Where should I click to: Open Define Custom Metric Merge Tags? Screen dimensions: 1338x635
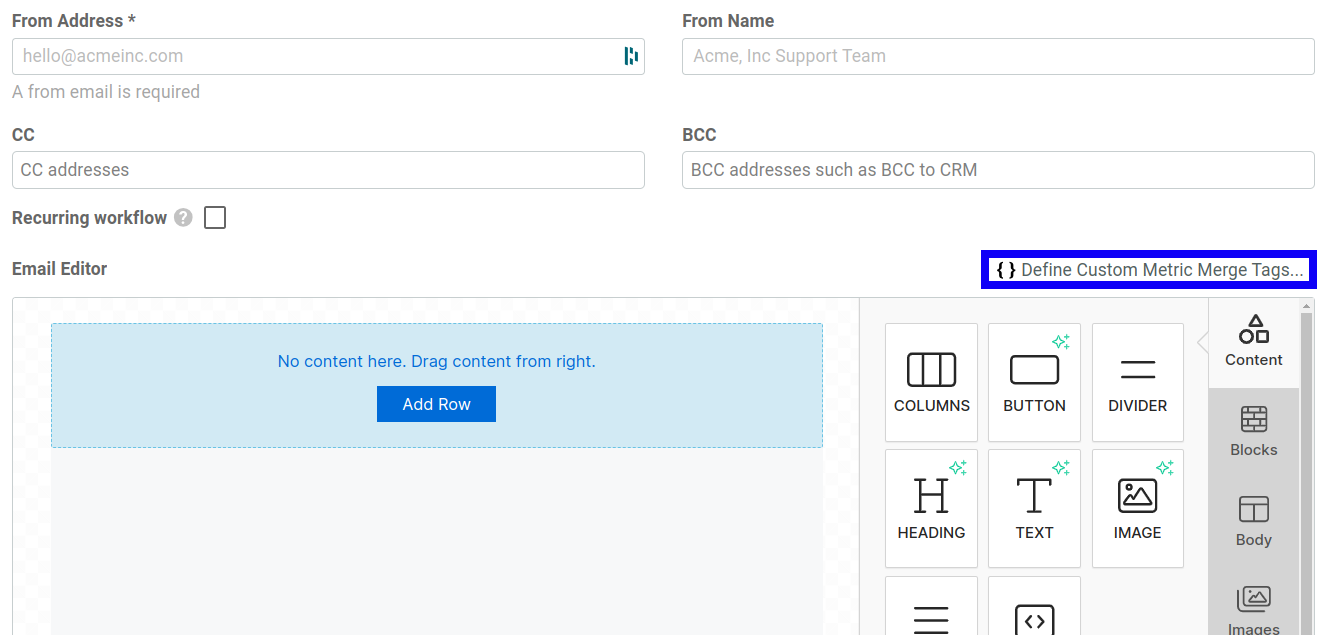pyautogui.click(x=1147, y=269)
